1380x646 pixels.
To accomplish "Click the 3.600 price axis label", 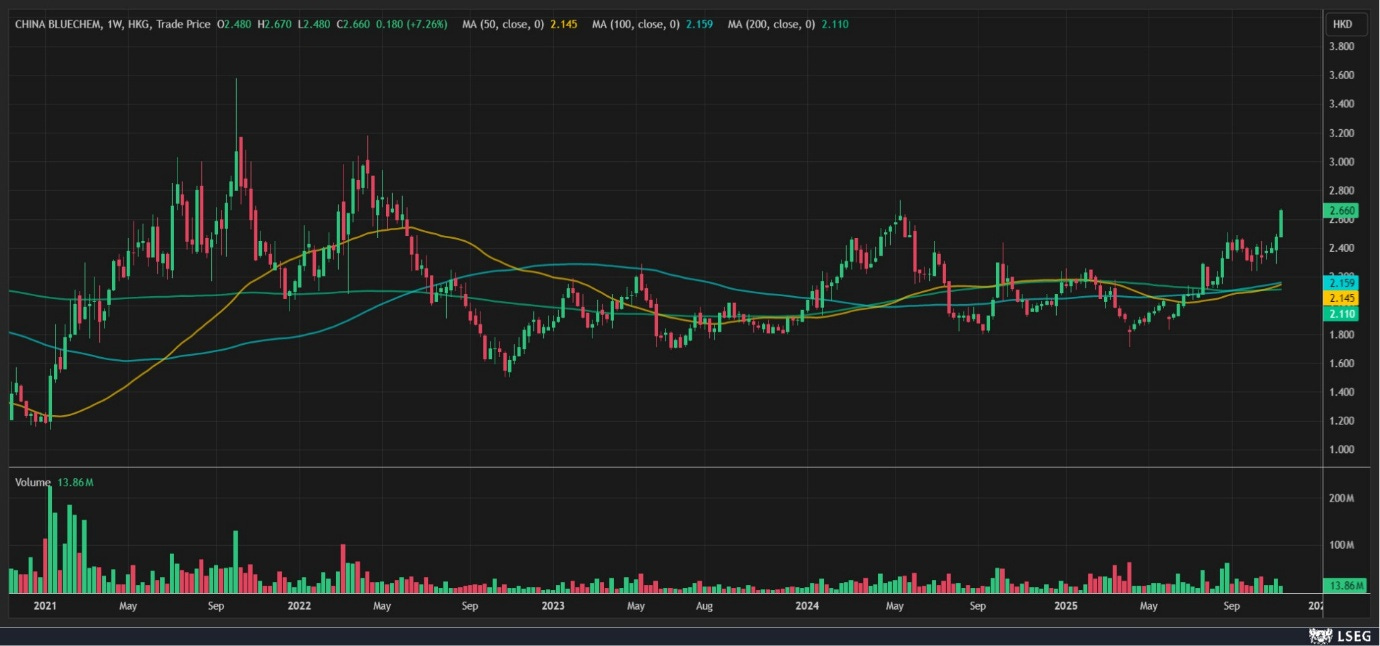I will pyautogui.click(x=1341, y=75).
